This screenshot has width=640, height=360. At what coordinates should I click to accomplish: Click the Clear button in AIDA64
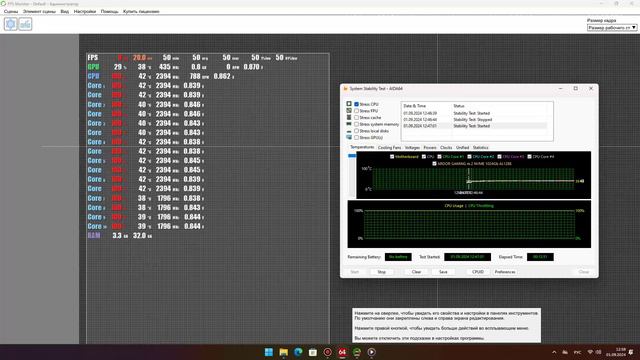(x=416, y=272)
